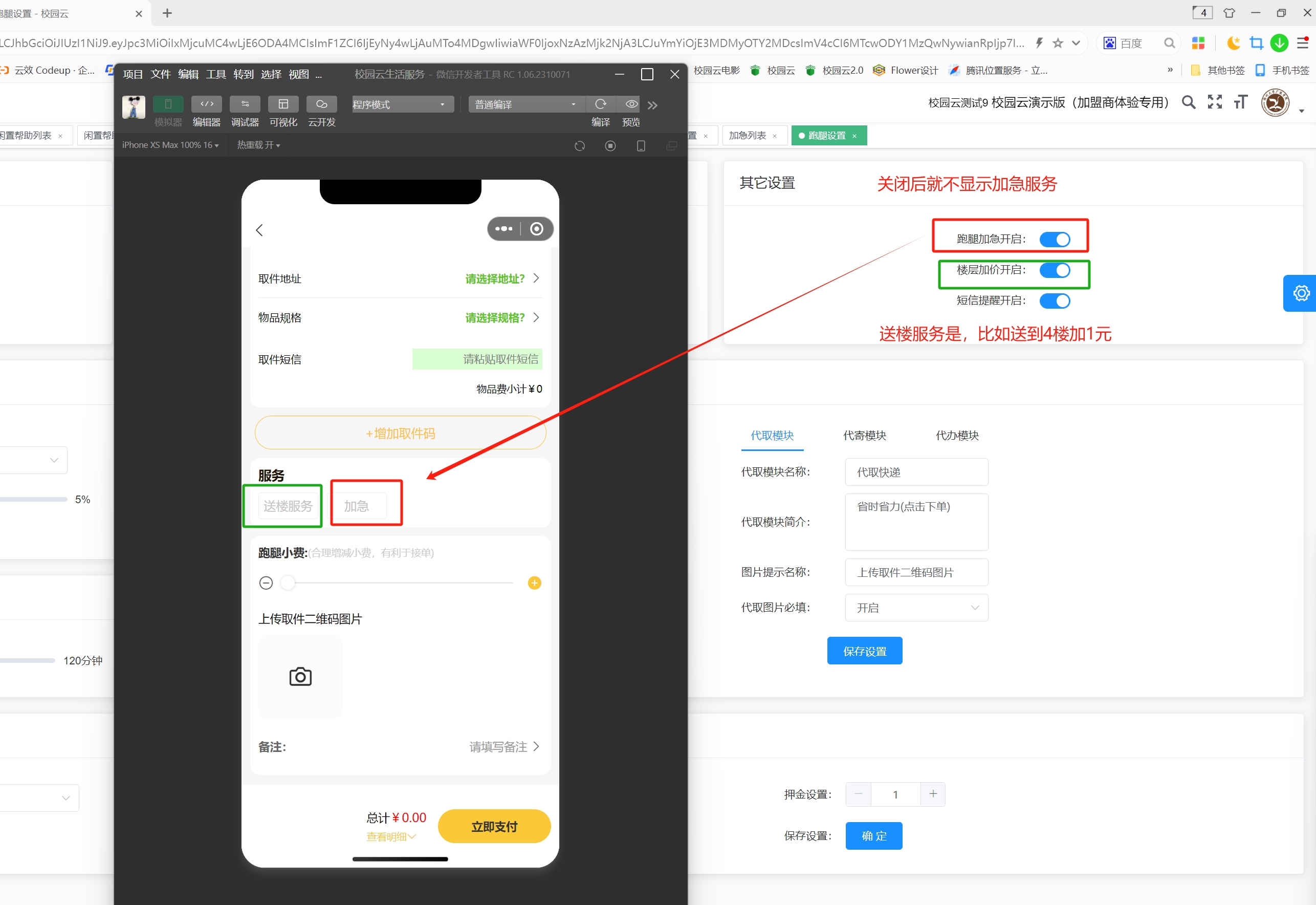Open the 代取图片必填 dropdown
The image size is (1316, 905).
[x=916, y=607]
